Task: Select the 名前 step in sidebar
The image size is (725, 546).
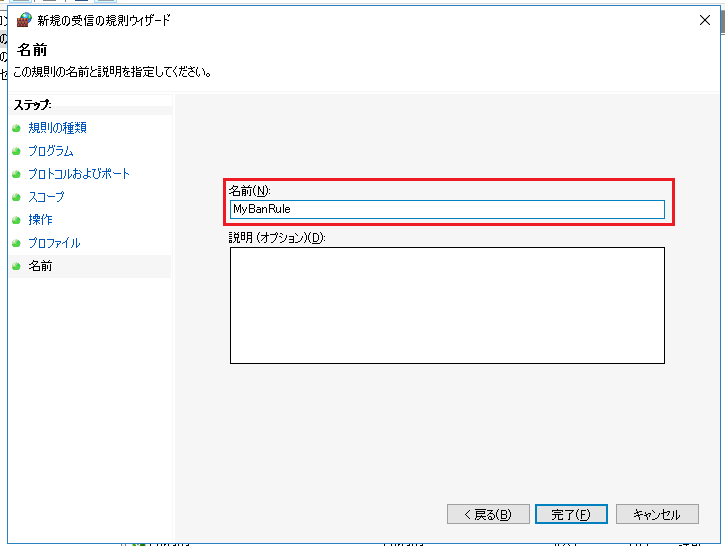Action: click(x=40, y=266)
